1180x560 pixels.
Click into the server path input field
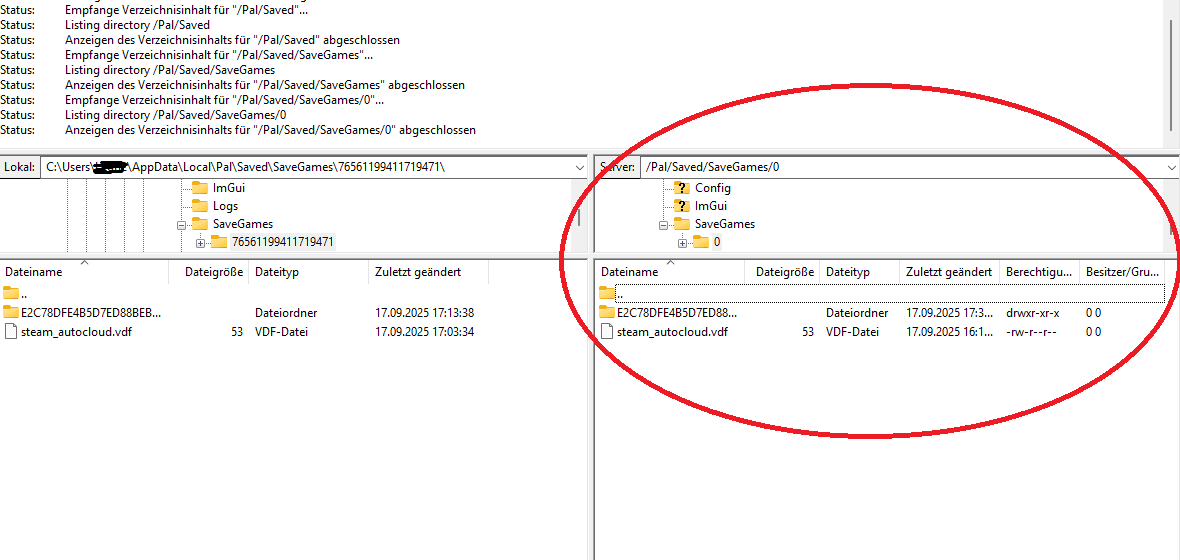point(900,167)
